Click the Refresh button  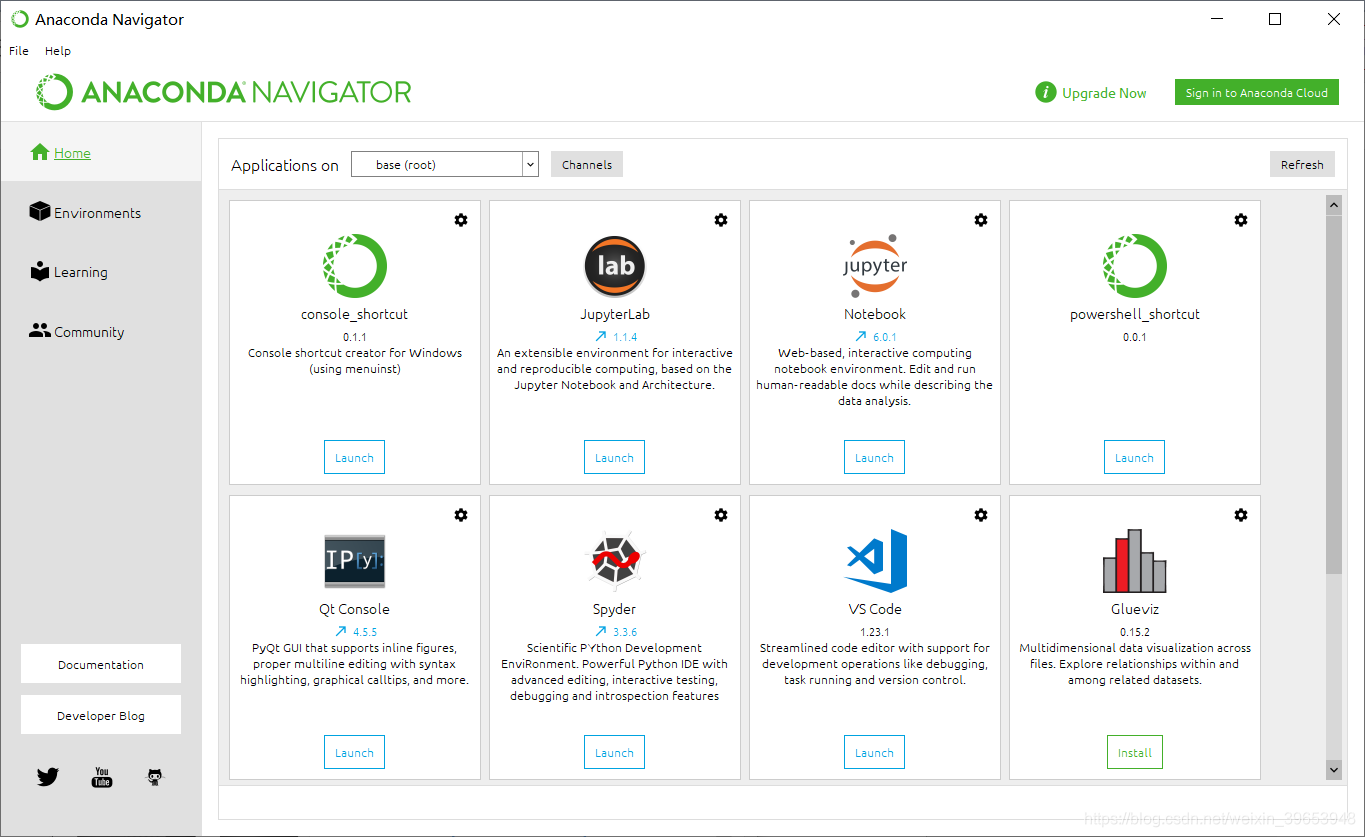(1302, 164)
